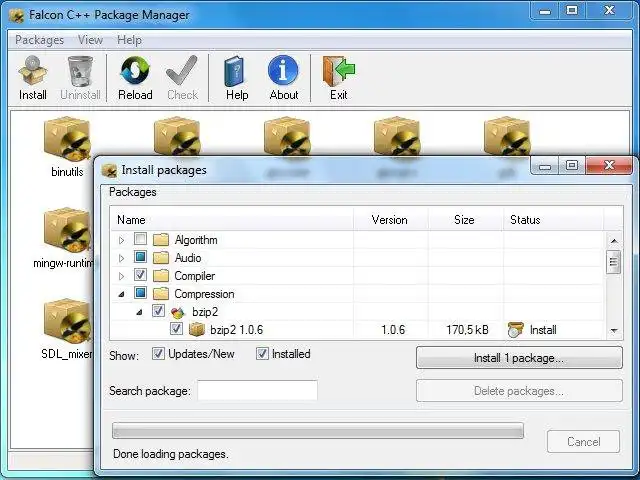Toggle the Installed show checkbox
Viewport: 640px width, 480px height.
point(262,353)
